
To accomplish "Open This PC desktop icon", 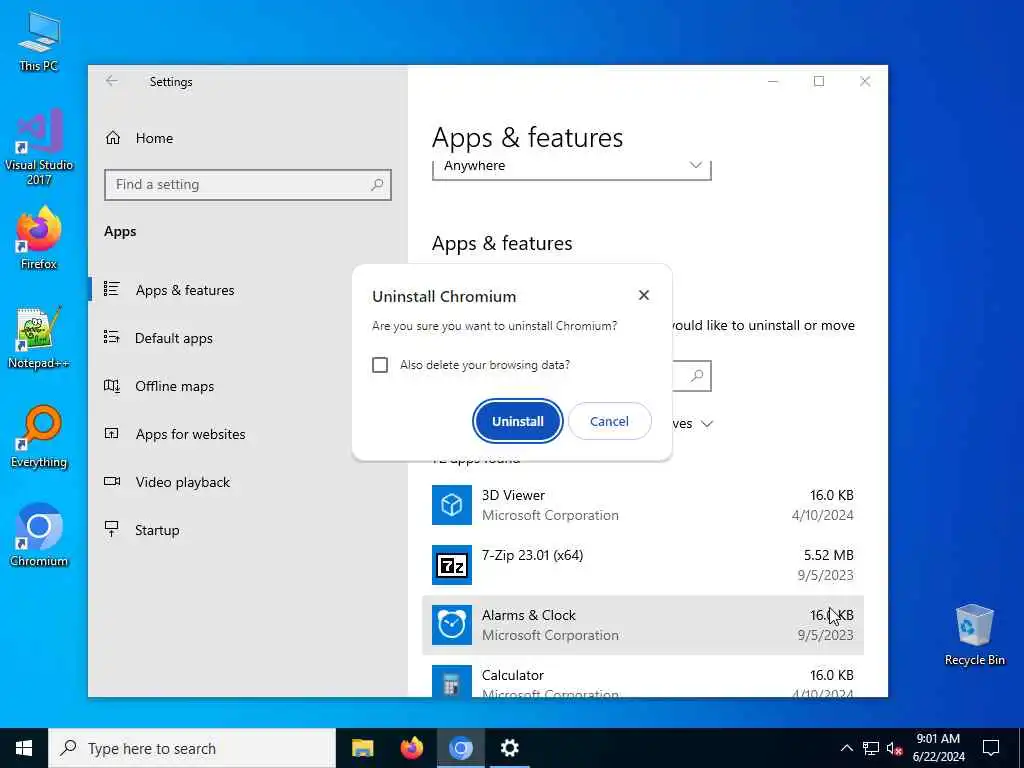I will tap(39, 42).
